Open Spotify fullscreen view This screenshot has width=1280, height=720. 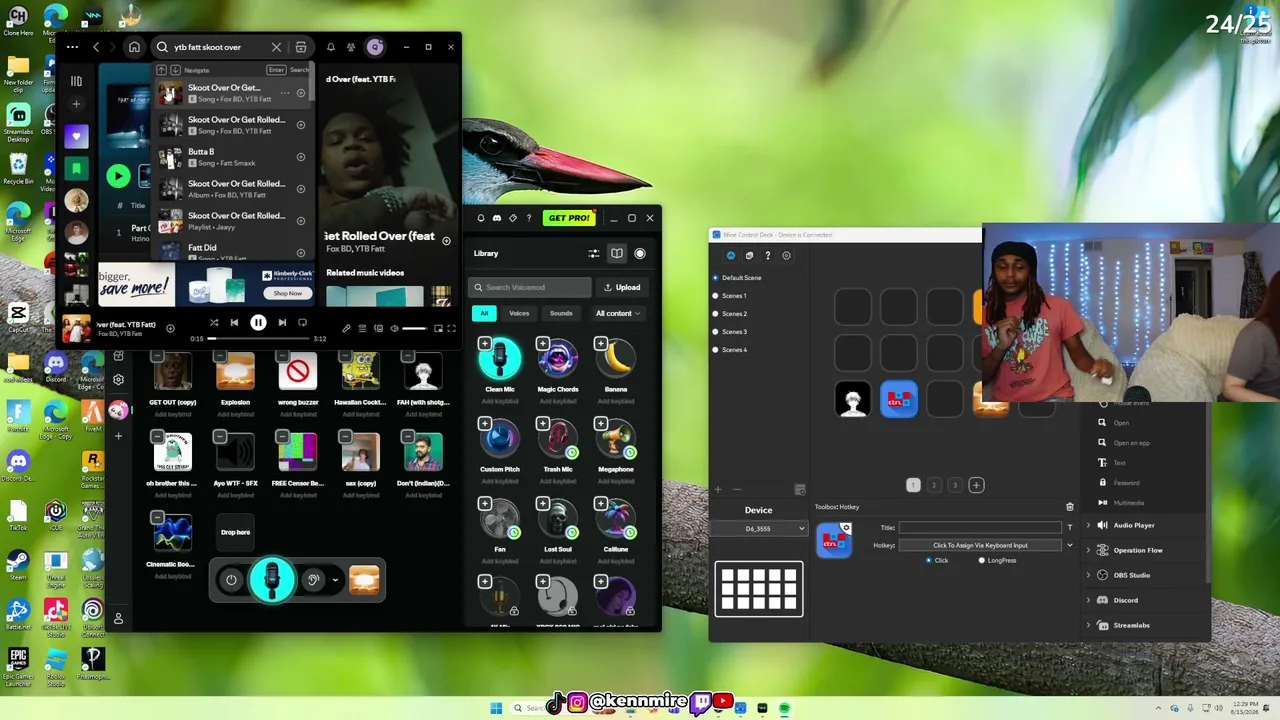(451, 328)
